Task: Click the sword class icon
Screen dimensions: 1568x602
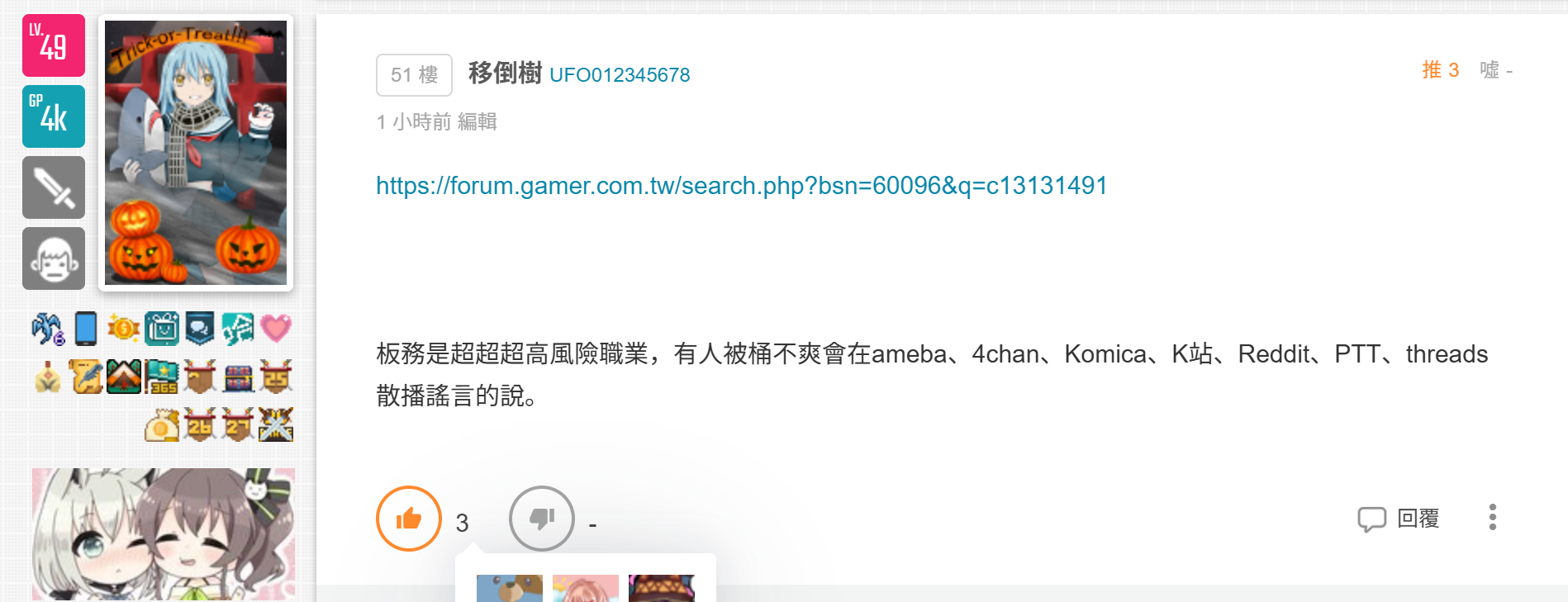Action: 54,187
